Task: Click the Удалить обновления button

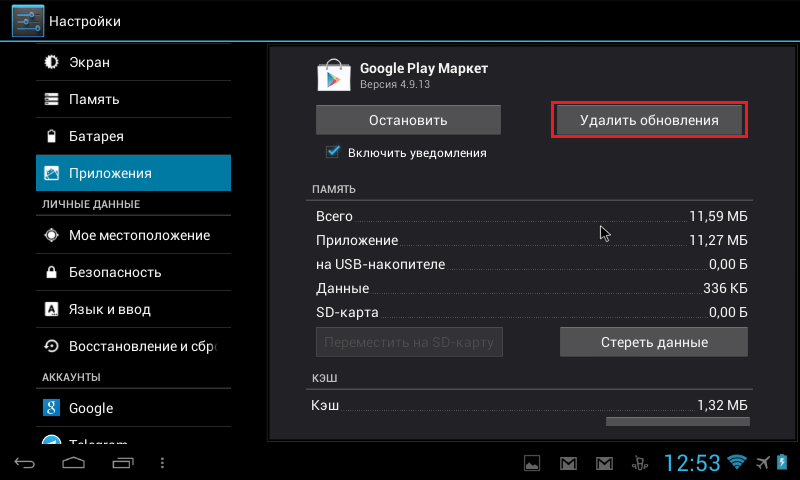Action: (649, 120)
